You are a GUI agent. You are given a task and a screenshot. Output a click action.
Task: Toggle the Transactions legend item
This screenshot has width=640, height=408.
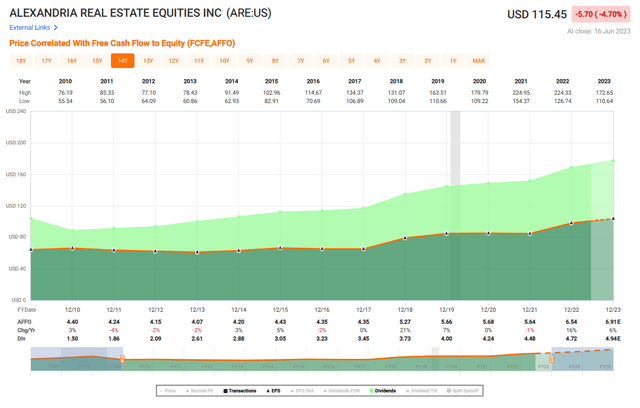(240, 391)
